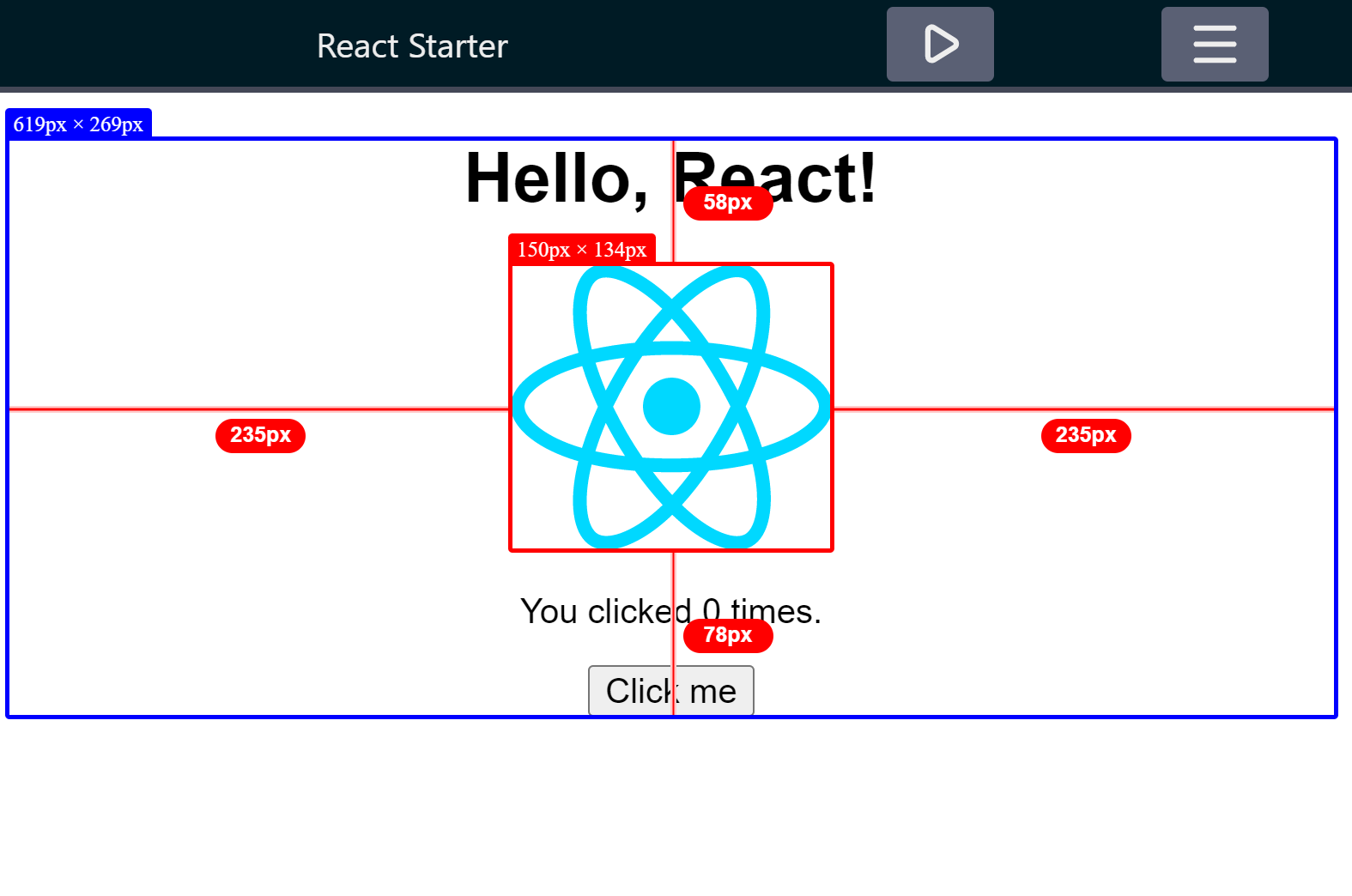Viewport: 1352px width, 896px height.
Task: Click the "You clicked 0 times." text
Action: pyautogui.click(x=601, y=612)
